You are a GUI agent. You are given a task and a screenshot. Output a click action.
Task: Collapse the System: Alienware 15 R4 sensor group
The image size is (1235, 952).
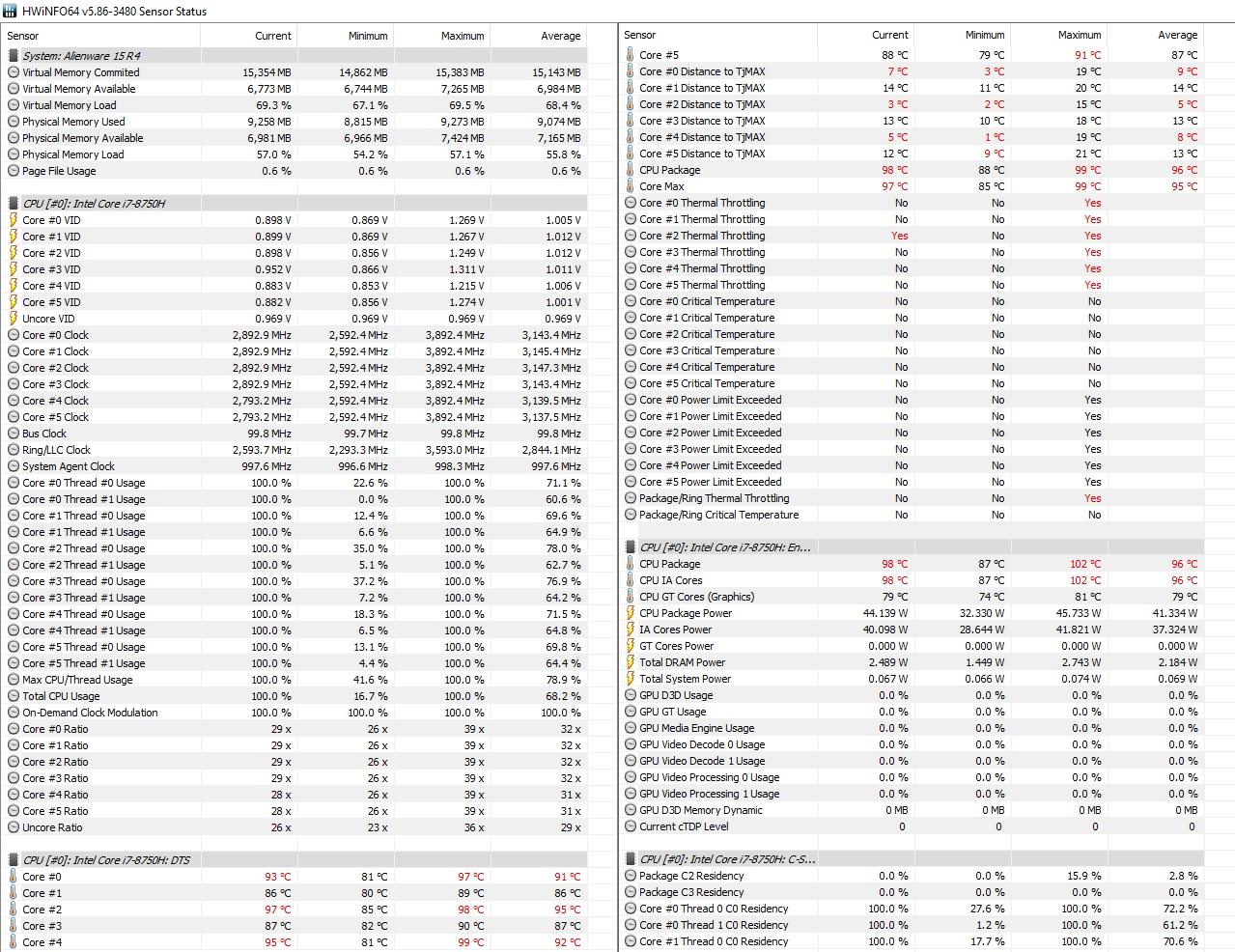coord(81,56)
